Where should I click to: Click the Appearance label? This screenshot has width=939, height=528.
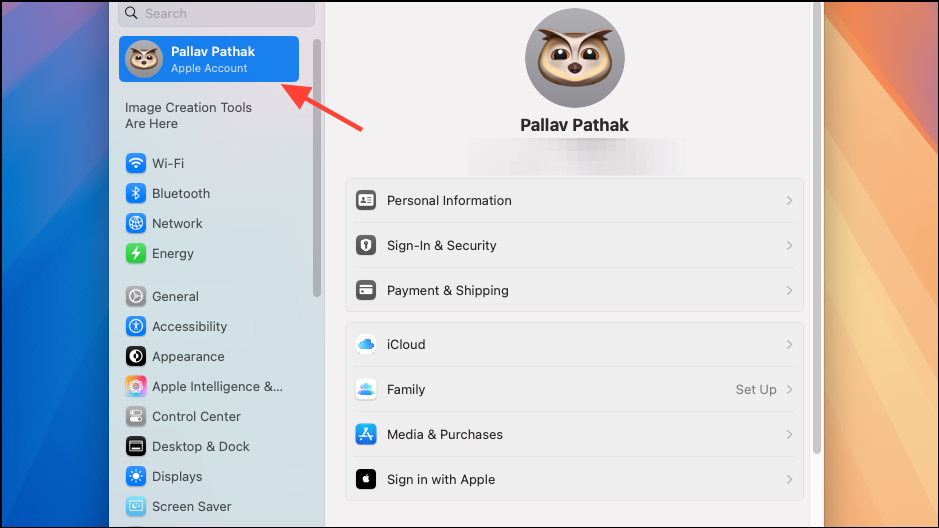pos(188,356)
